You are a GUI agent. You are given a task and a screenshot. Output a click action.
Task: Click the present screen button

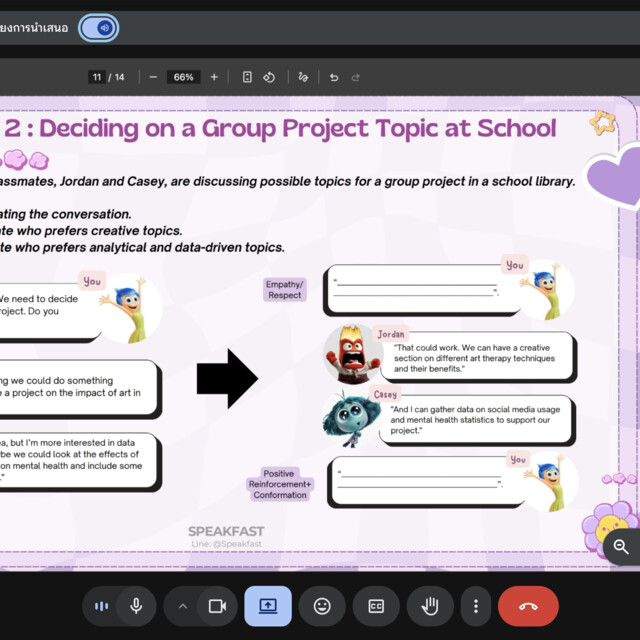pos(268,606)
